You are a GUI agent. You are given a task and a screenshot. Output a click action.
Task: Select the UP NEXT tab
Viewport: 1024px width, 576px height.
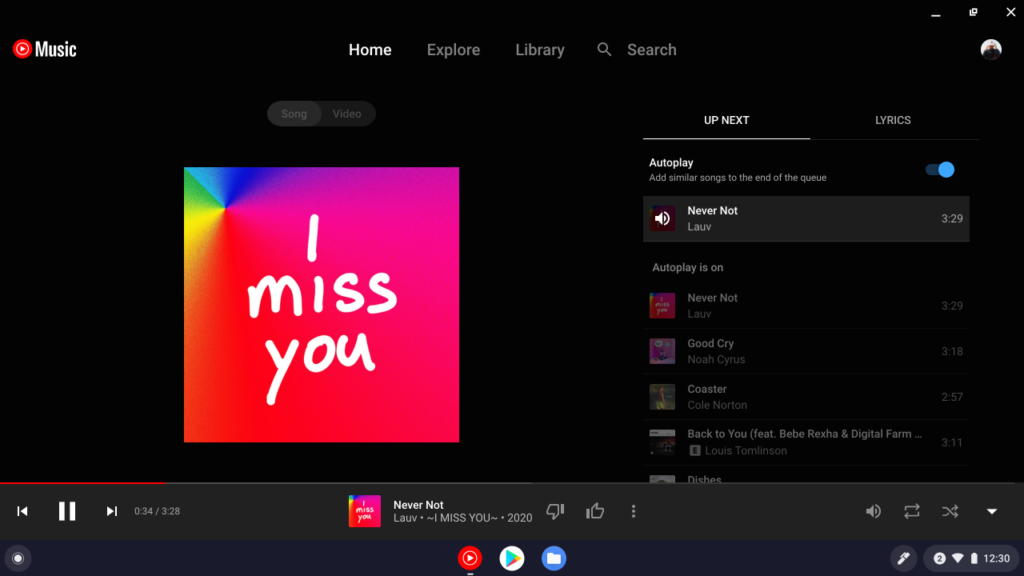(x=726, y=120)
